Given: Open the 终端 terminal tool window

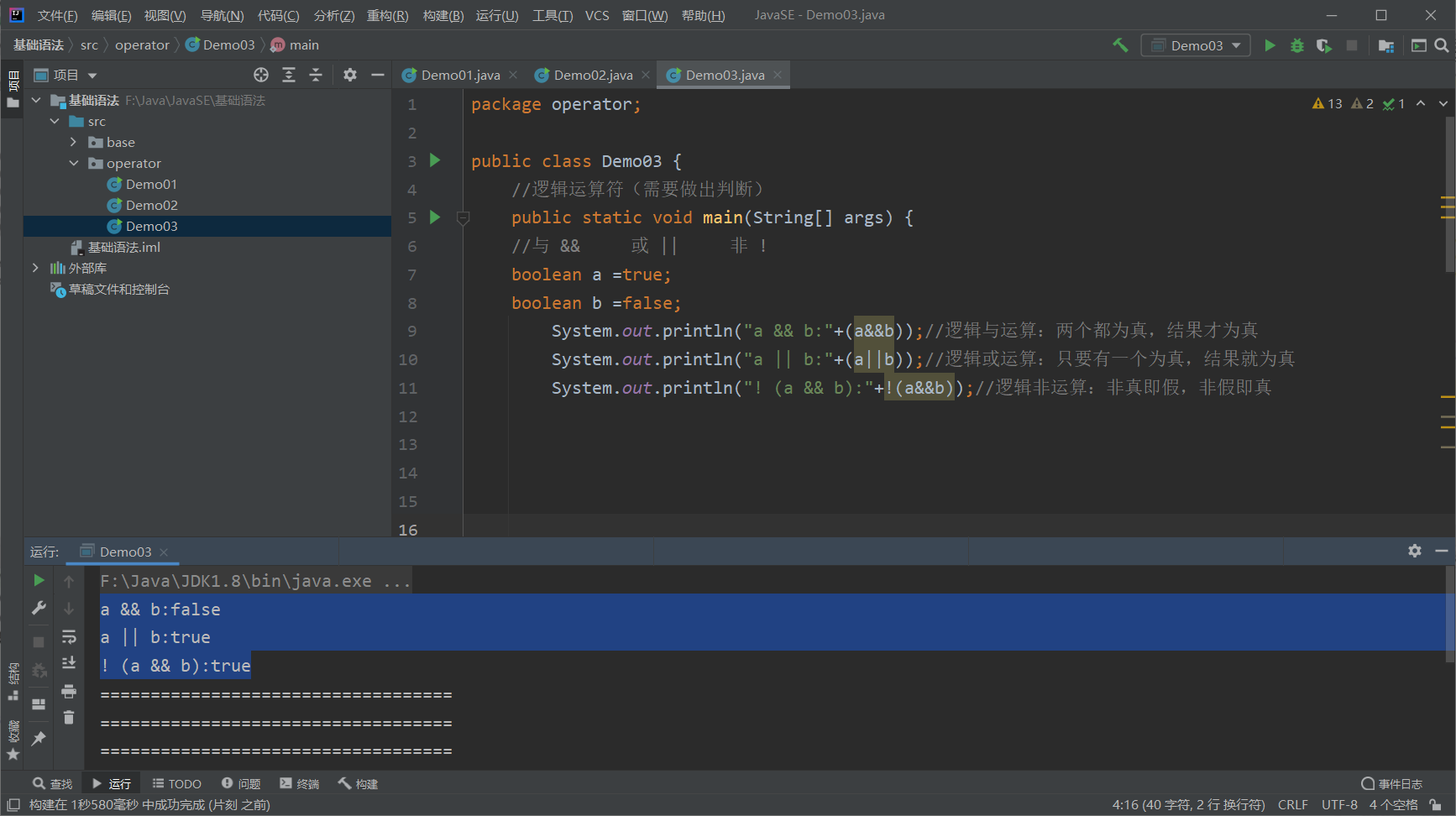Looking at the screenshot, I should (x=300, y=784).
